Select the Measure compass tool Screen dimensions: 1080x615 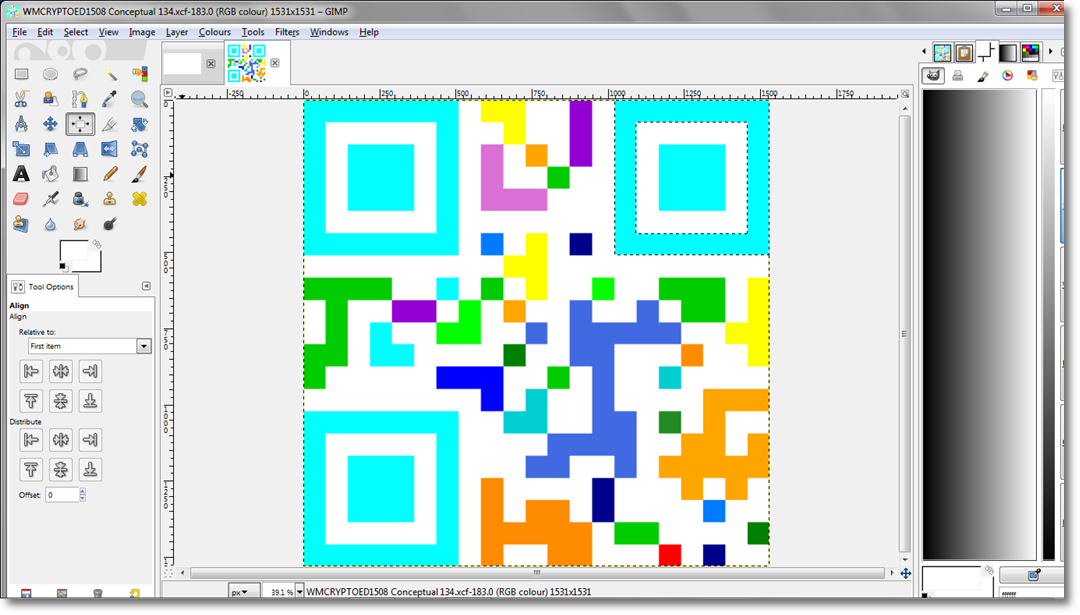[x=21, y=124]
